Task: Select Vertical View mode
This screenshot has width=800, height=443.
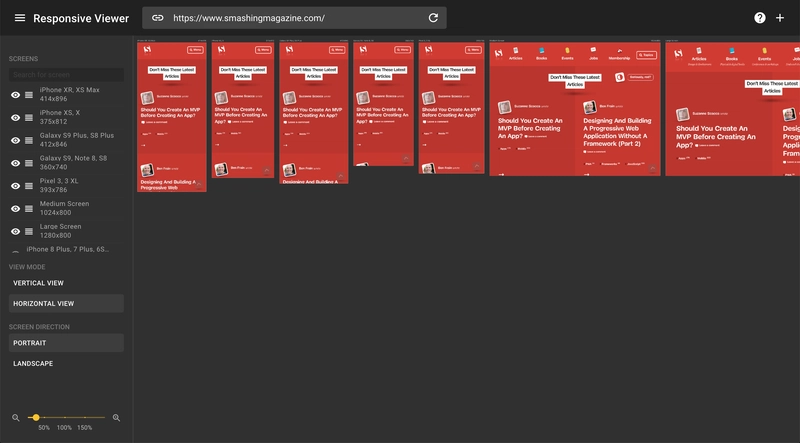Action: tap(66, 283)
